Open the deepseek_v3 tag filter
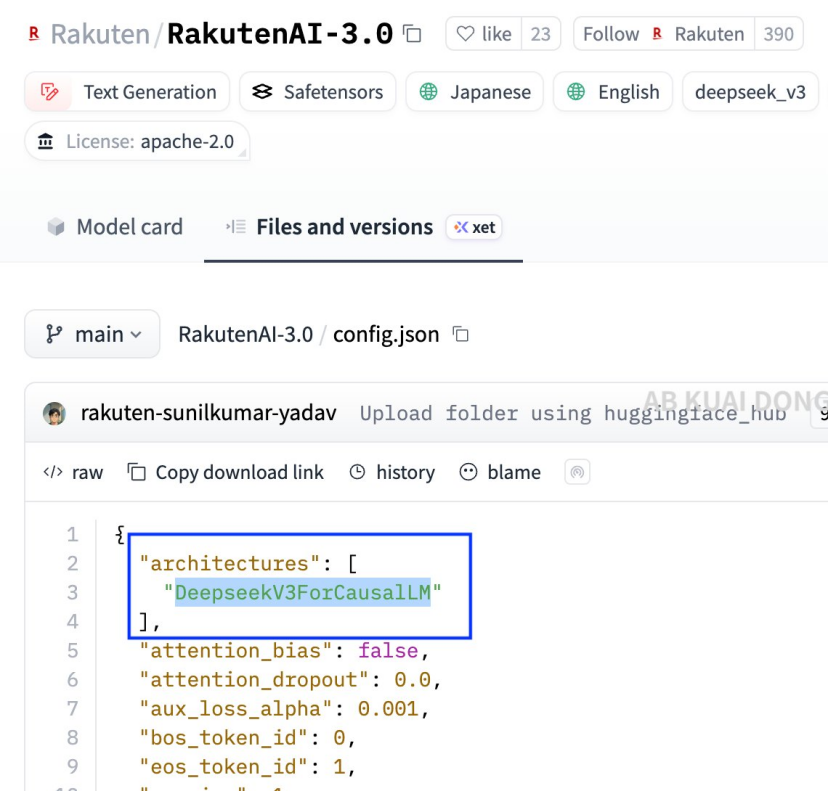The image size is (828, 791). coord(750,91)
